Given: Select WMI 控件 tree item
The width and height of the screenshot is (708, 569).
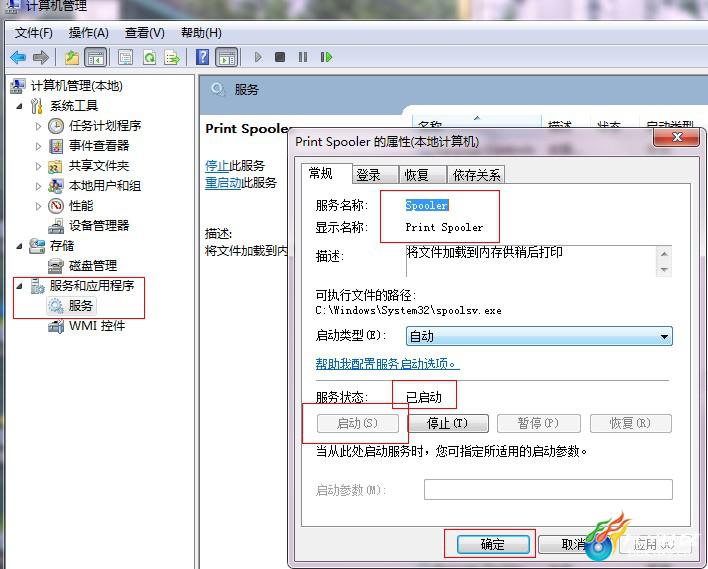Looking at the screenshot, I should click(97, 326).
